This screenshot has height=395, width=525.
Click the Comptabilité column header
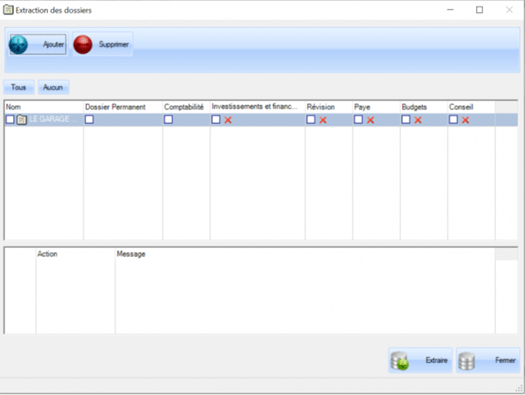pyautogui.click(x=186, y=107)
